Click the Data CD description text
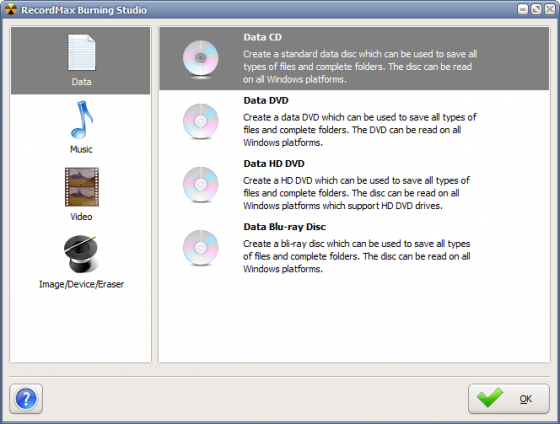The width and height of the screenshot is (560, 424). (x=360, y=66)
